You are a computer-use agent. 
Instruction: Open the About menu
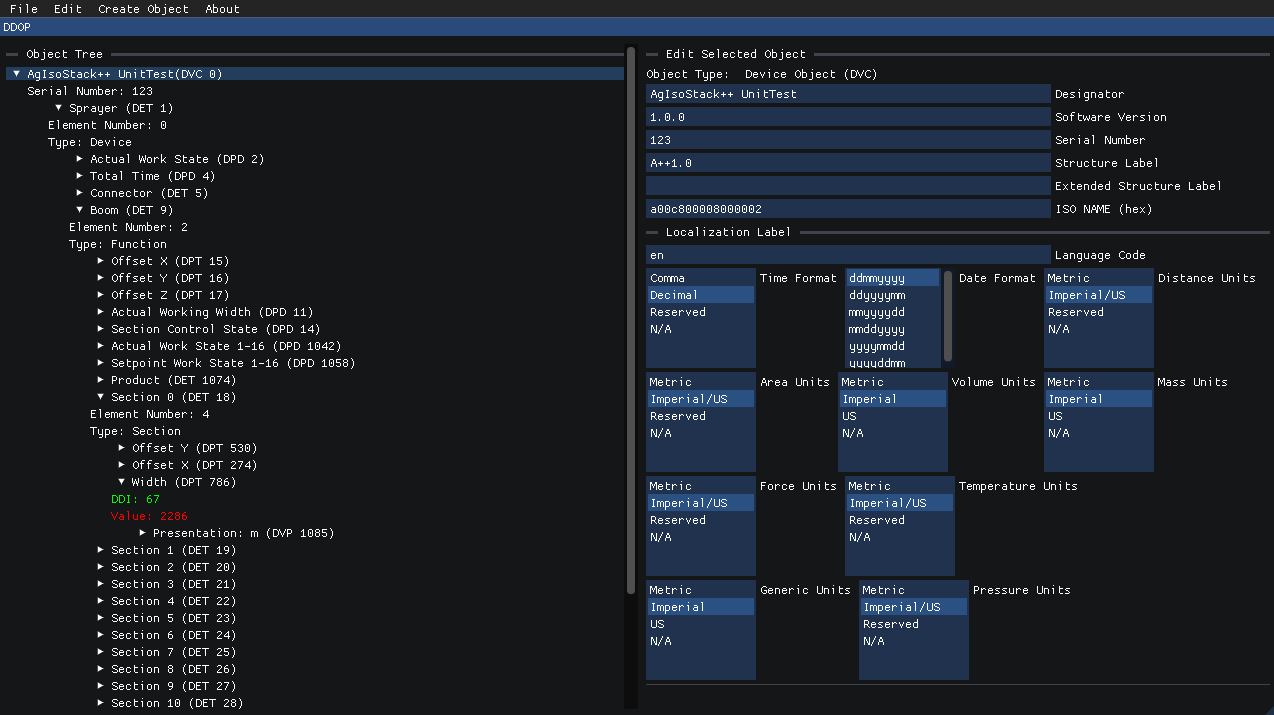tap(222, 9)
